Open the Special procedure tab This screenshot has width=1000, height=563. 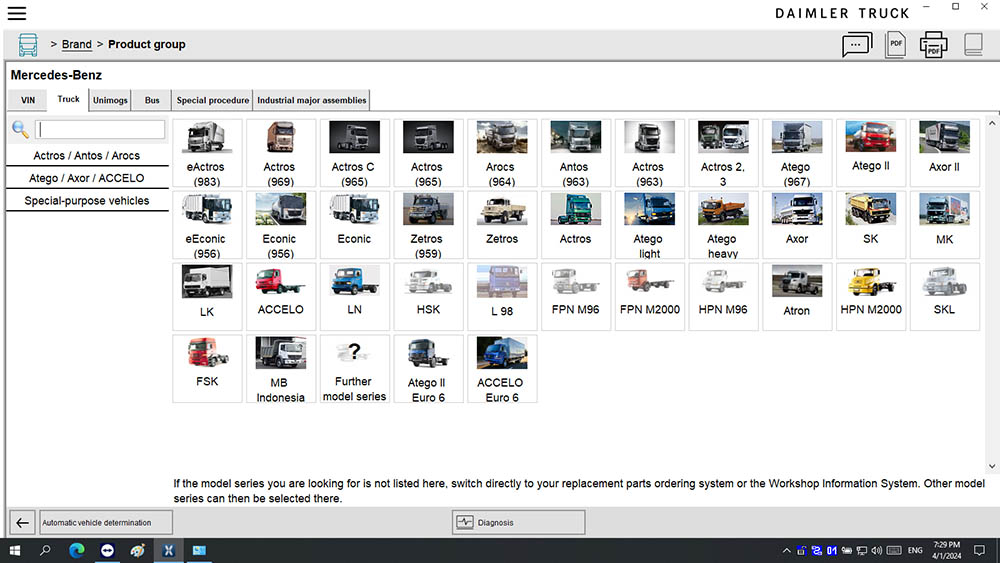click(x=212, y=100)
